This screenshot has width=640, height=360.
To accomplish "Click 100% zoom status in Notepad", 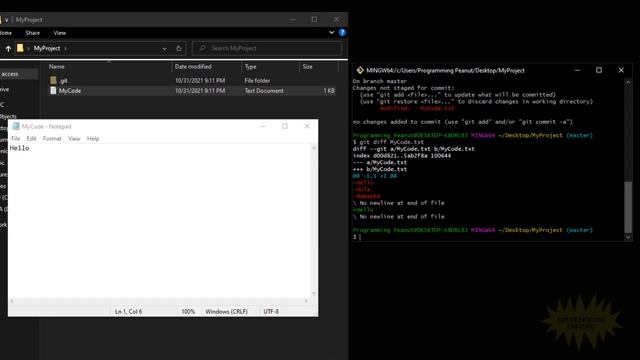I will pos(188,311).
